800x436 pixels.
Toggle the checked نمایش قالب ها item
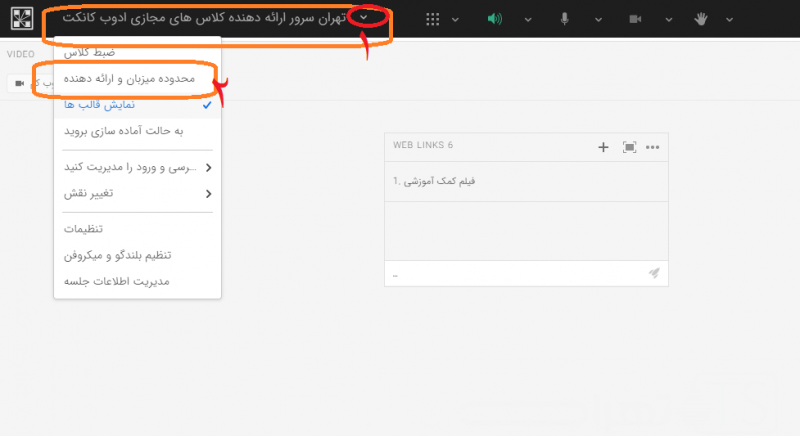click(137, 105)
